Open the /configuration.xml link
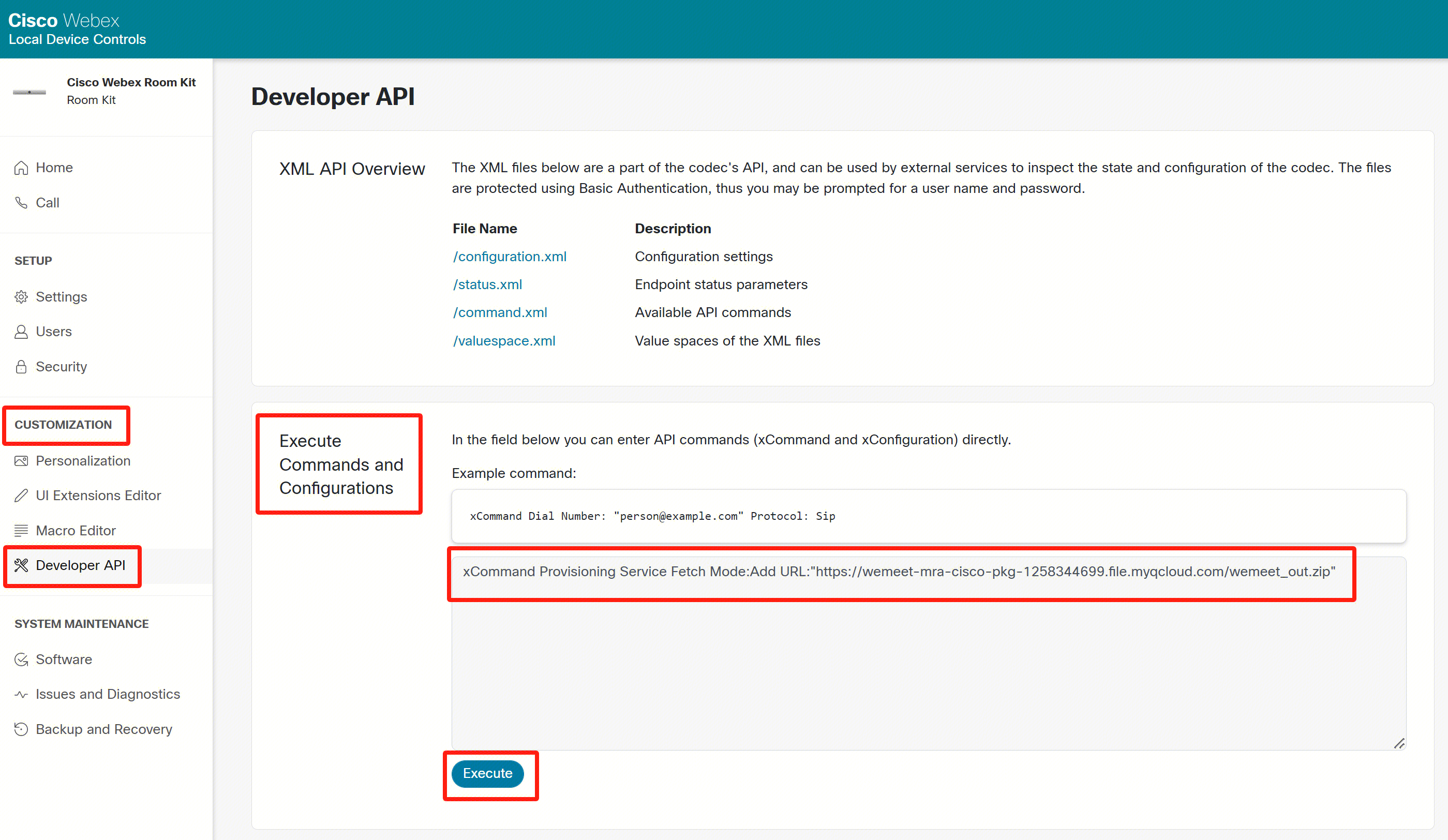Screen dimensions: 1448x840 510,257
